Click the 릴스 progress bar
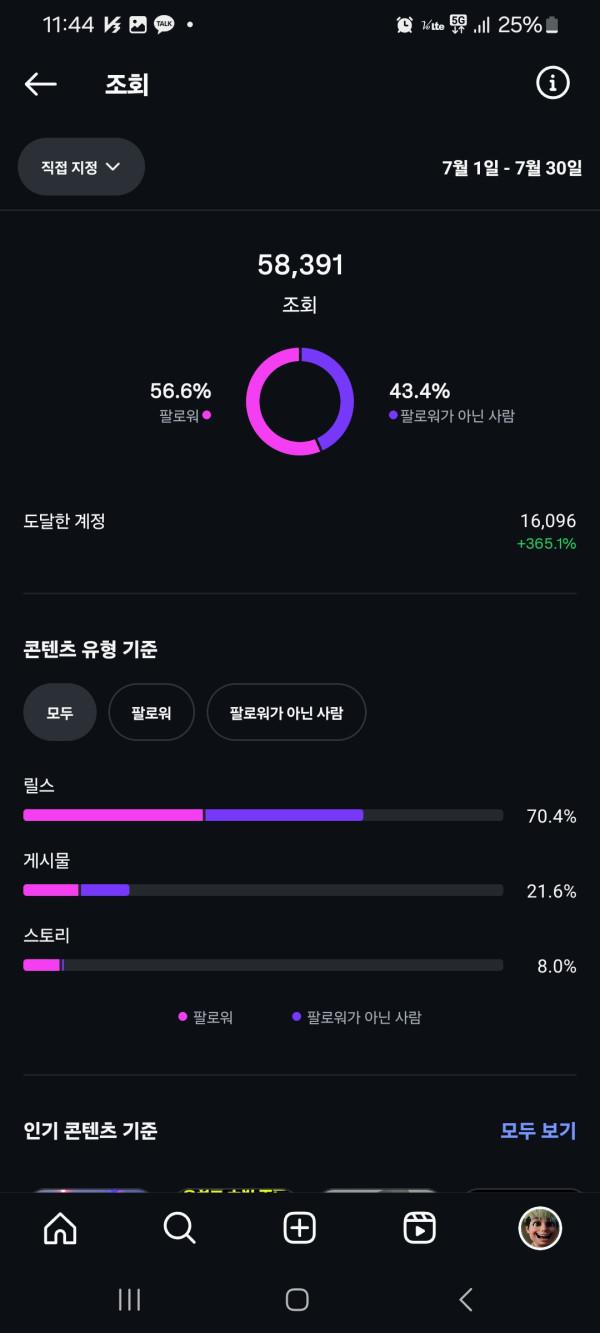 coord(263,815)
